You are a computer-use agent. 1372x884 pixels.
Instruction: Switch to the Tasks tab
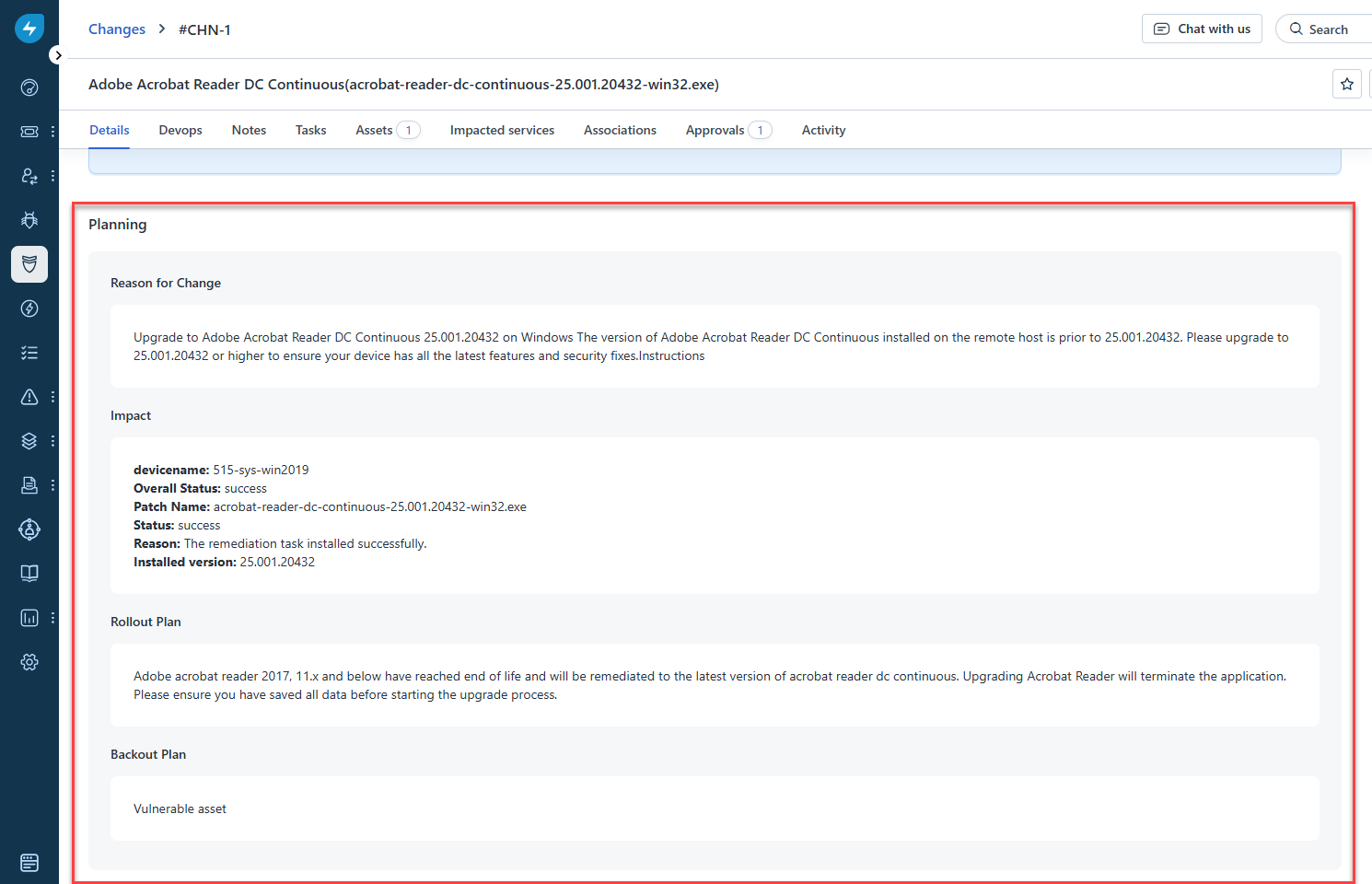coord(310,130)
